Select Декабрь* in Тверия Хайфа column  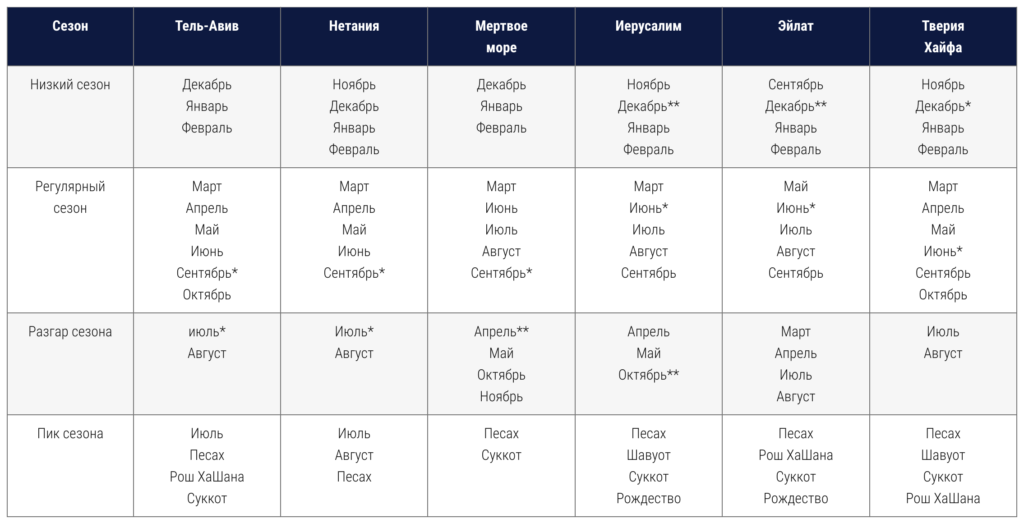[x=942, y=106]
